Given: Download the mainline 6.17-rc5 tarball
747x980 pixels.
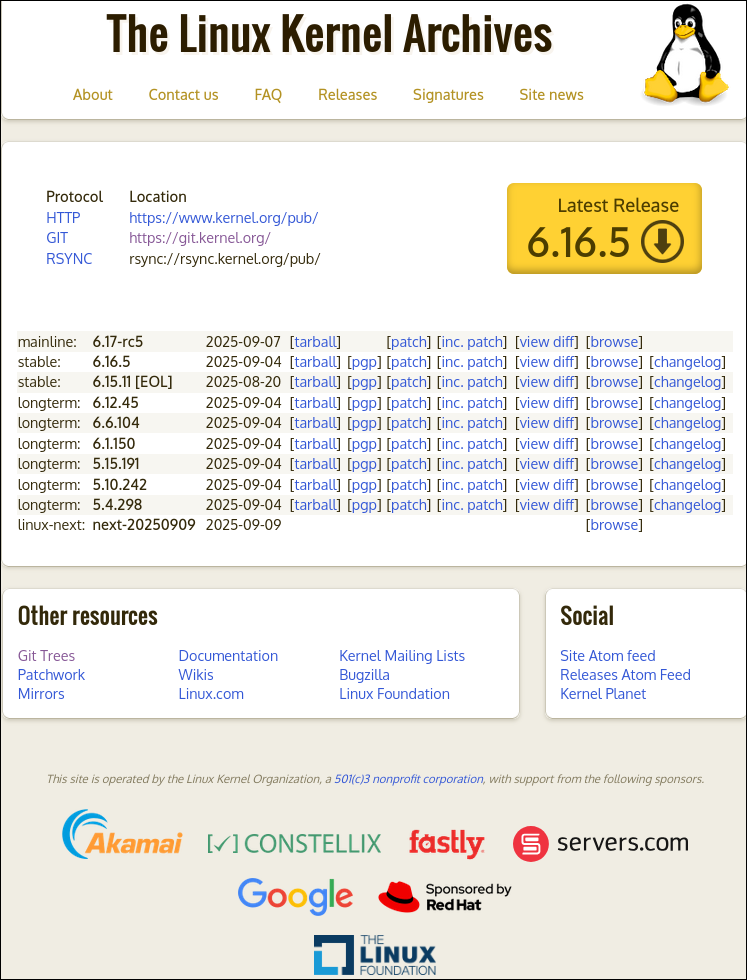Looking at the screenshot, I should 315,342.
